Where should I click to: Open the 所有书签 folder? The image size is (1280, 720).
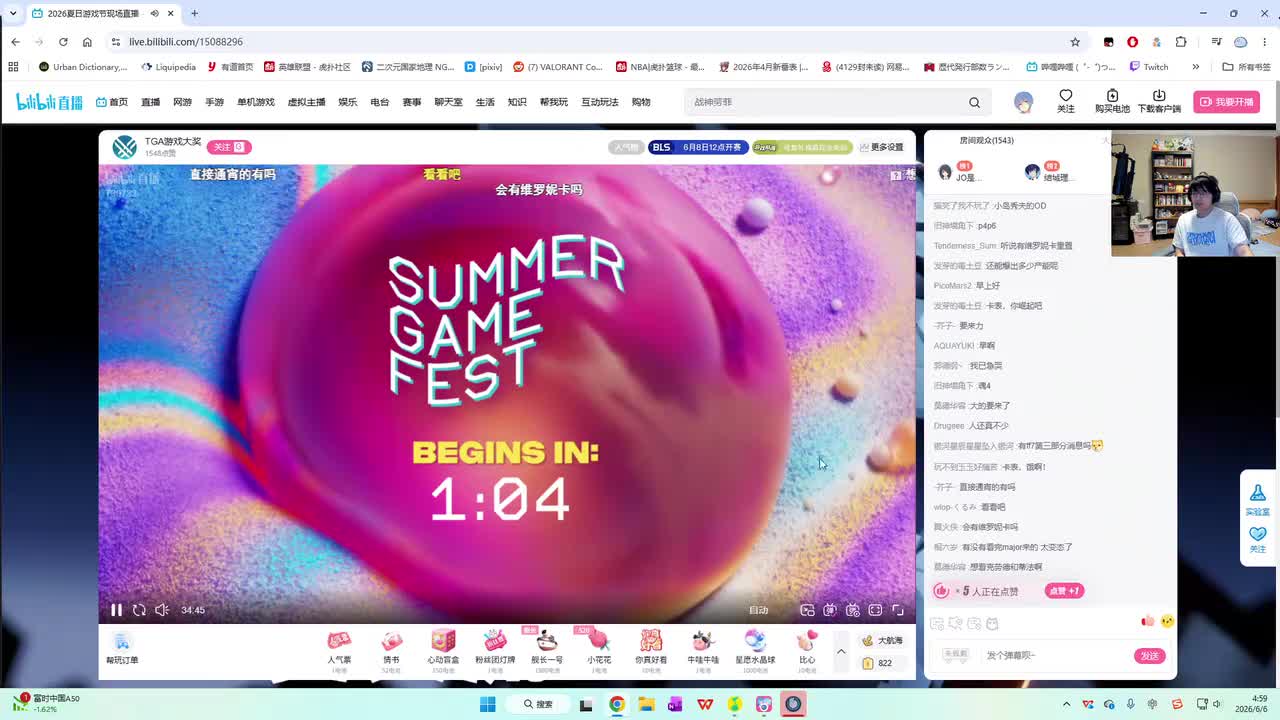coord(1246,67)
